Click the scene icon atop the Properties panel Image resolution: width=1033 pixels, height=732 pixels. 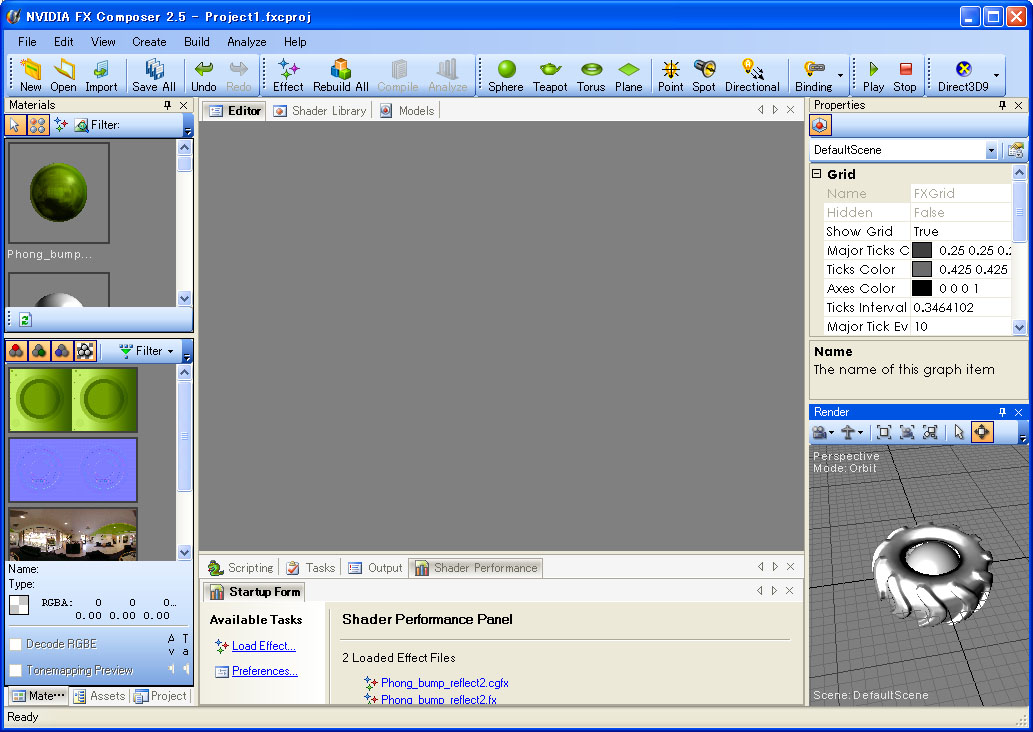click(820, 125)
